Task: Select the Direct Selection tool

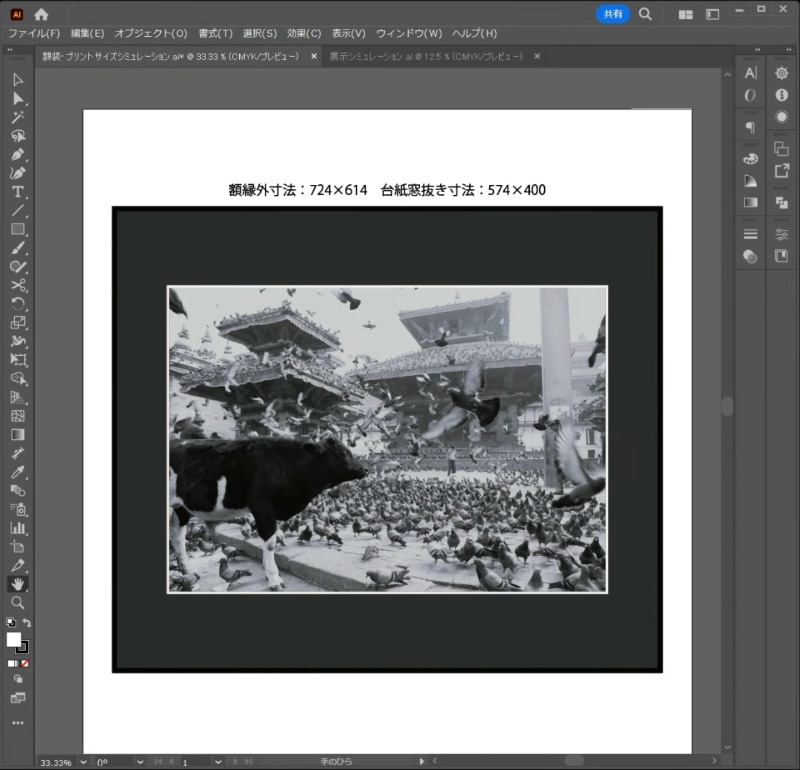Action: tap(18, 98)
